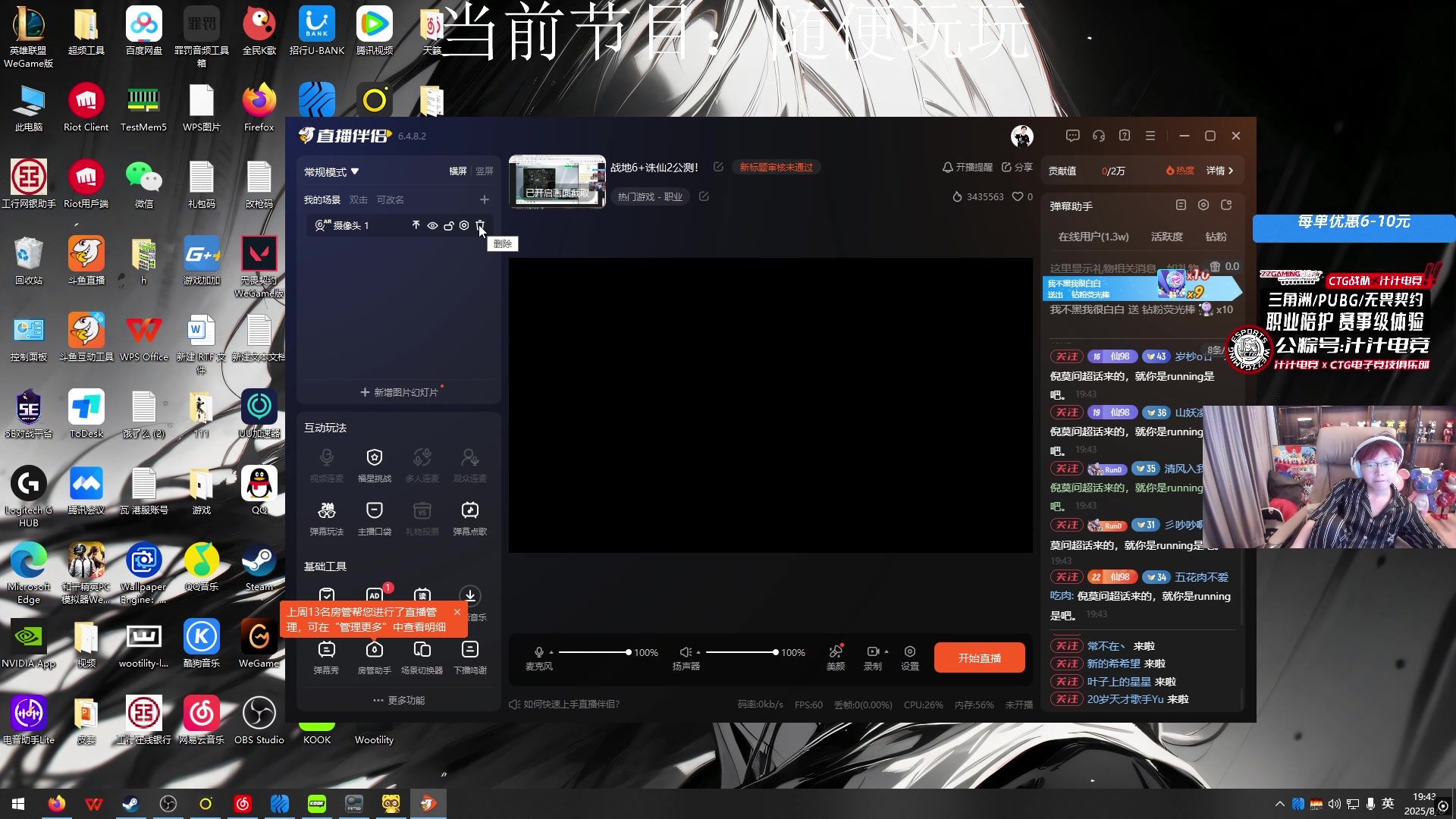Mute the 扬声器 speaker icon
The width and height of the screenshot is (1456, 819).
point(686,652)
